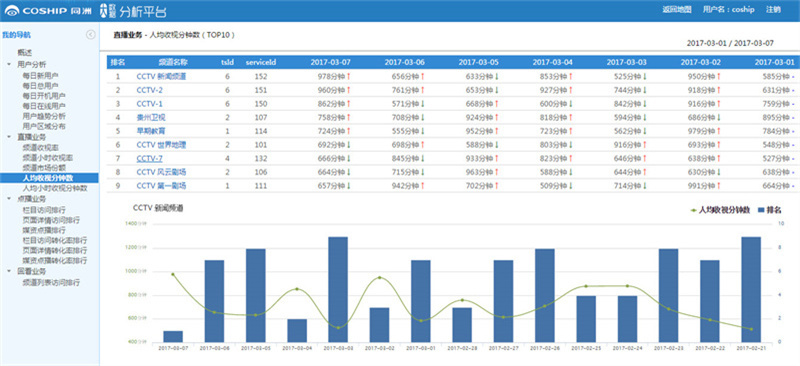Click the tsId column header
The image size is (800, 366).
coord(228,62)
